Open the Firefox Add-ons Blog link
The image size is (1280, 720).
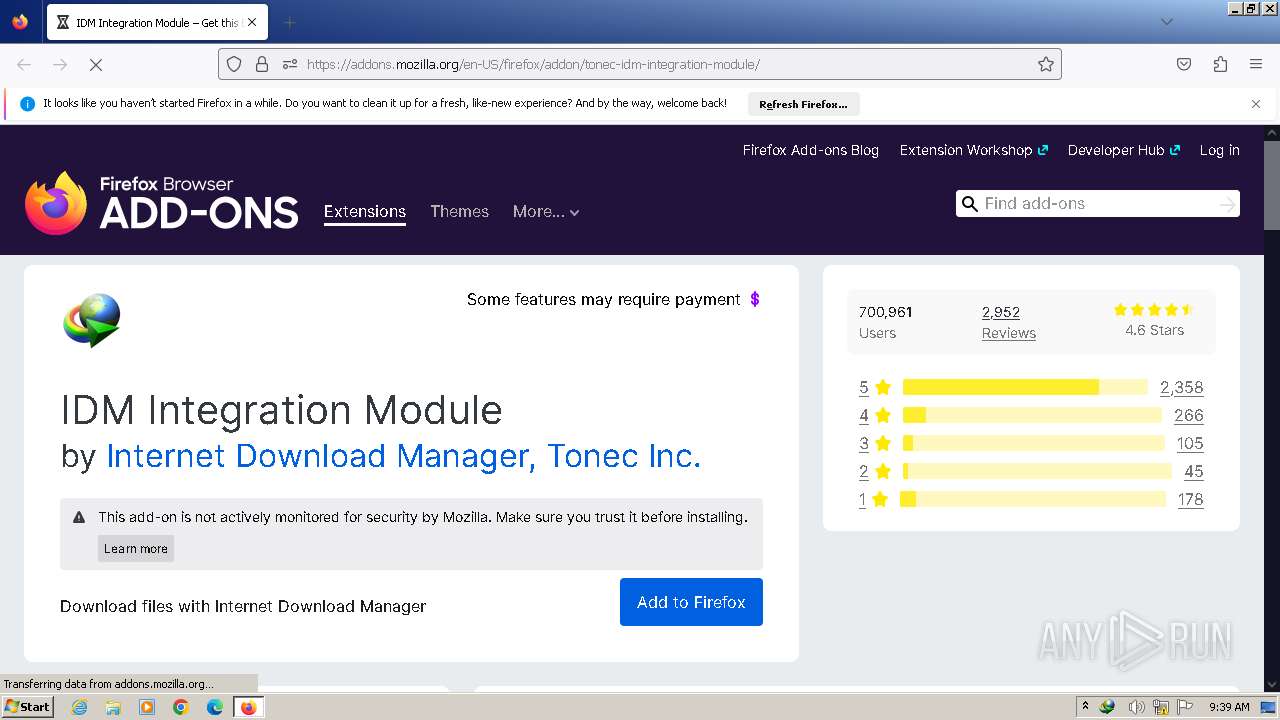(x=810, y=150)
